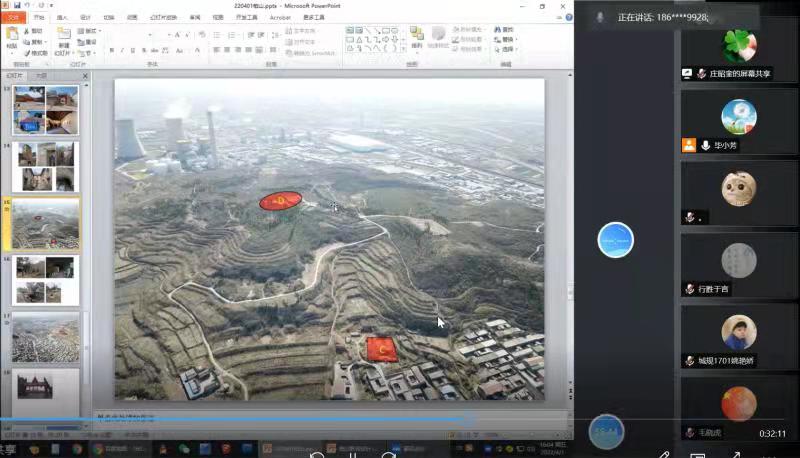Open the 文件 file menu button
800x458 pixels.
click(x=13, y=17)
